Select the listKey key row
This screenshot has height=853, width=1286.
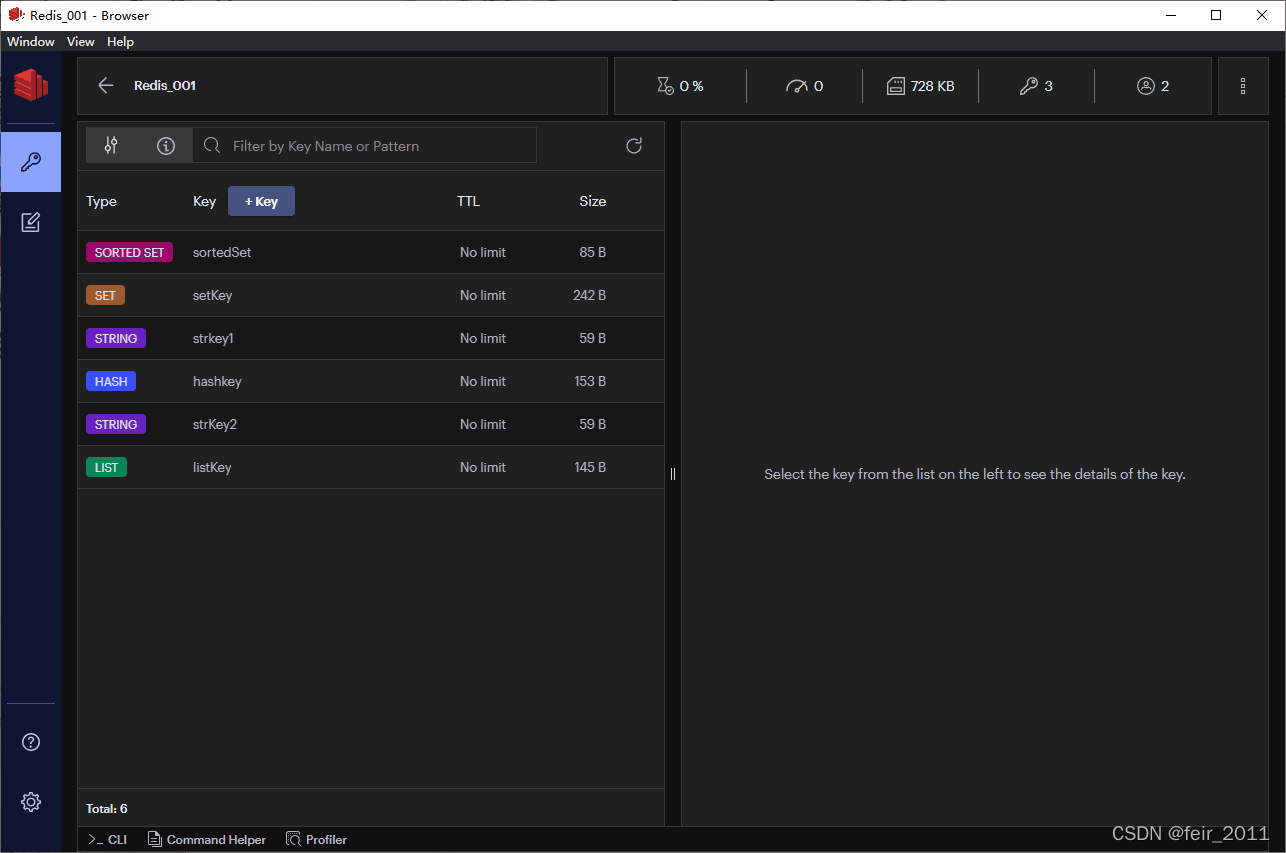[x=371, y=467]
